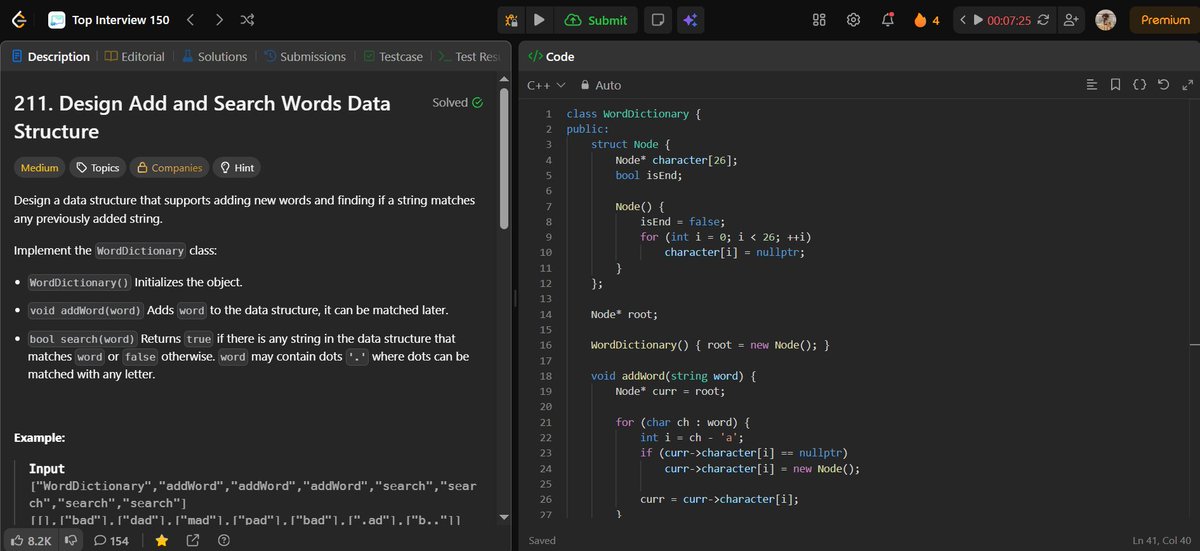The height and width of the screenshot is (551, 1200).
Task: Open the 154 comments
Action: [111, 541]
